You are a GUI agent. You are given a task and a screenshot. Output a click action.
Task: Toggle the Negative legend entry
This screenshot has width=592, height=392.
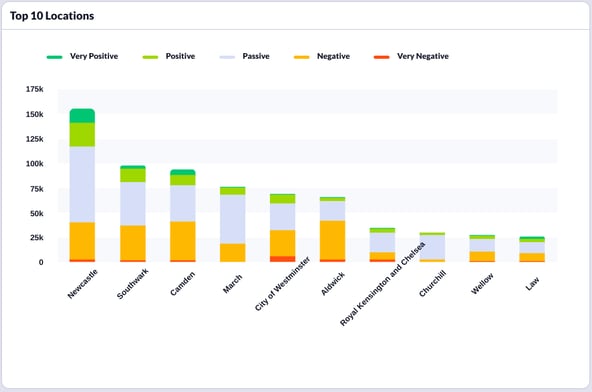pyautogui.click(x=322, y=56)
